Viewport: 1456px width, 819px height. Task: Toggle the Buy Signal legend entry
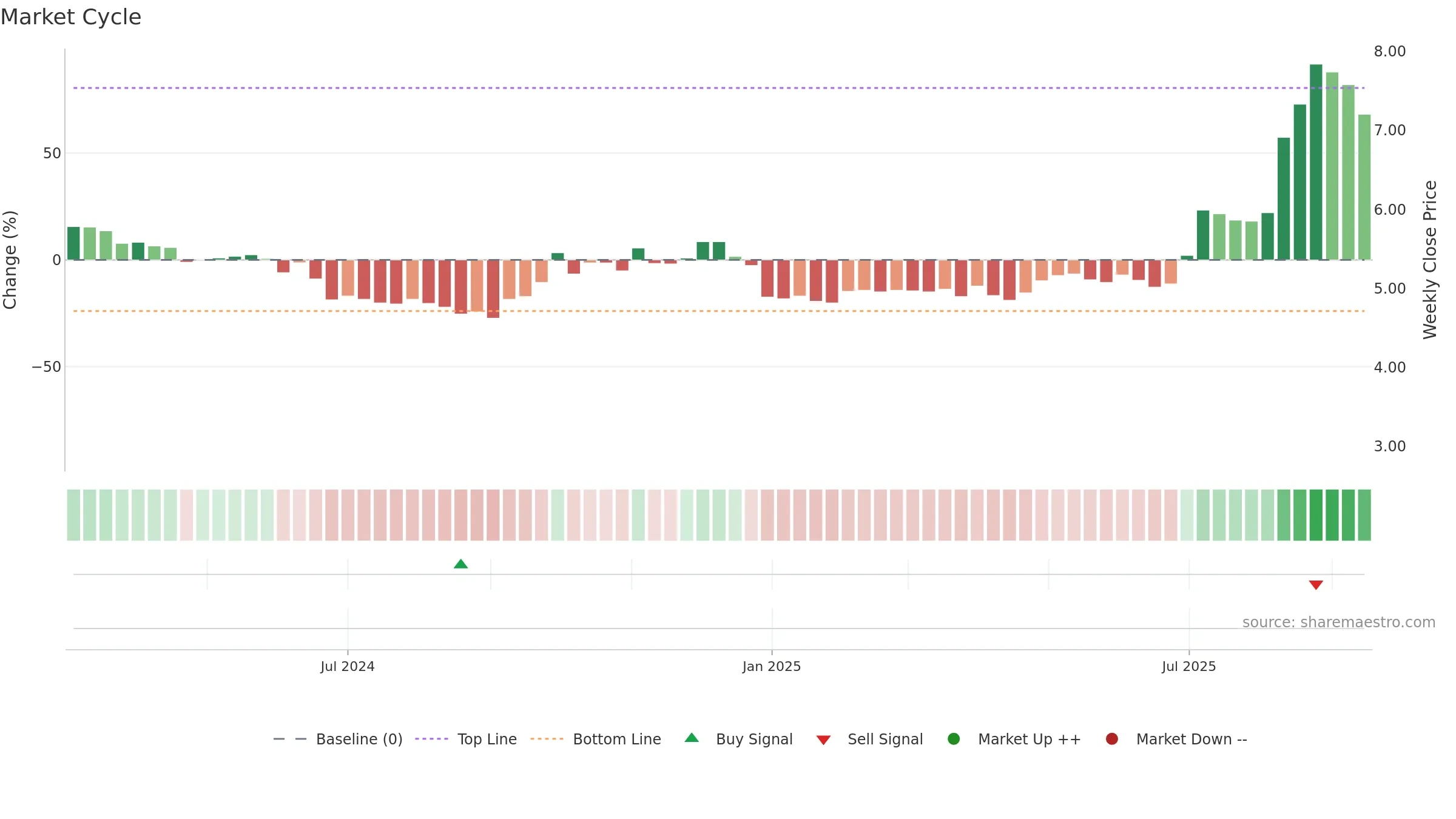coord(738,739)
